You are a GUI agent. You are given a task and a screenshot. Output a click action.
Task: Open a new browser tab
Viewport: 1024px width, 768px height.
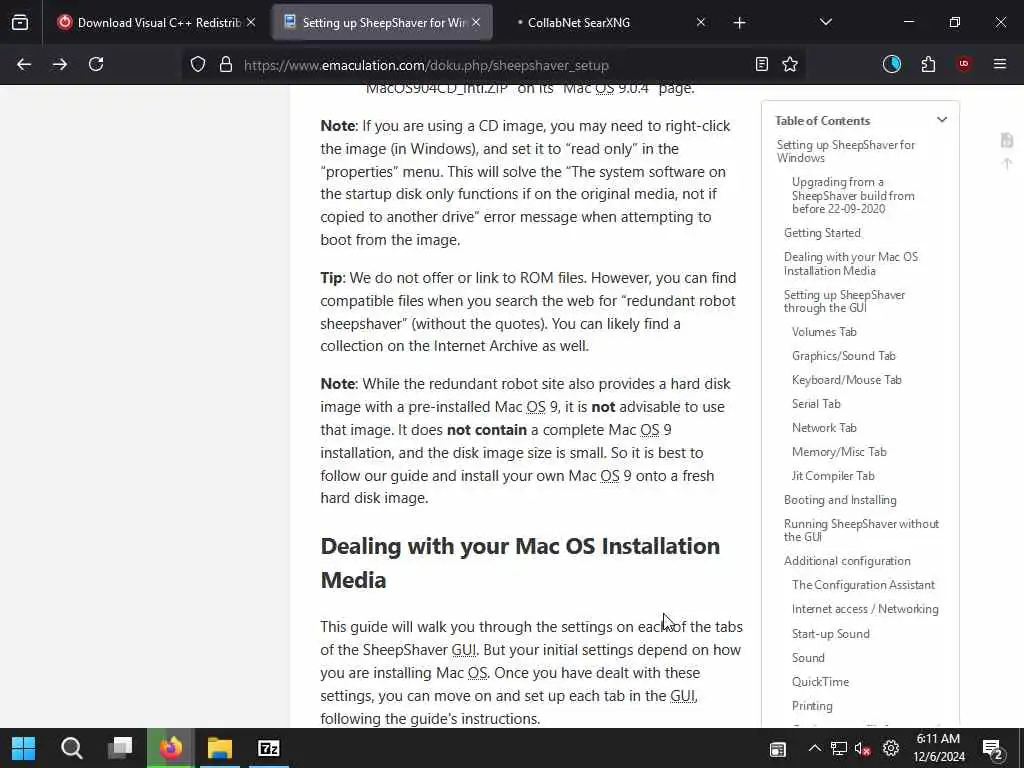[739, 23]
